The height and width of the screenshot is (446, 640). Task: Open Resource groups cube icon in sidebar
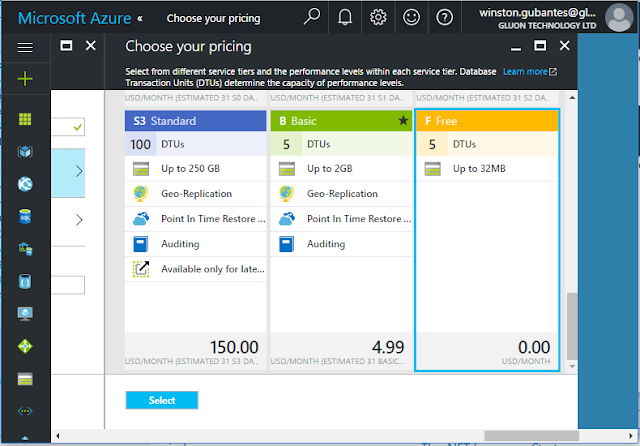tap(25, 152)
